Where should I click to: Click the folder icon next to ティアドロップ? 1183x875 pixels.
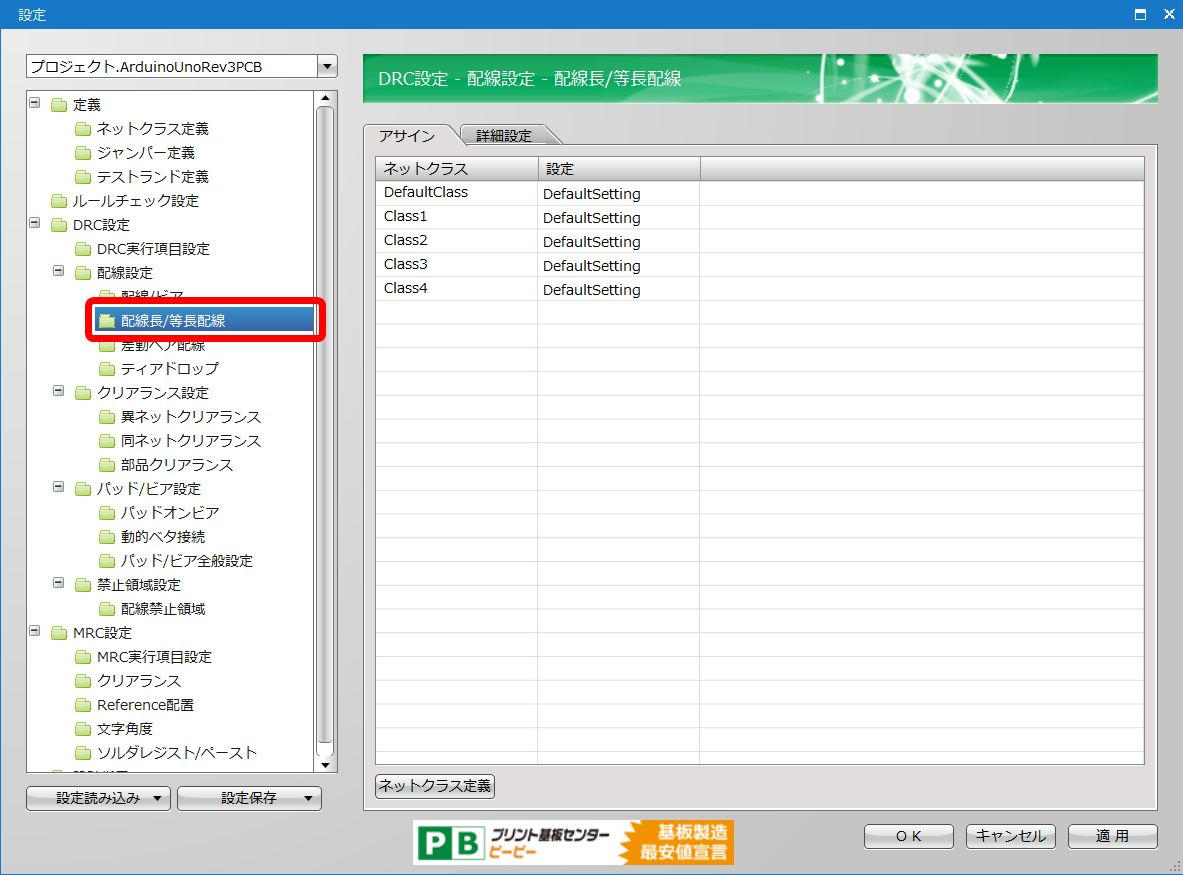click(106, 369)
